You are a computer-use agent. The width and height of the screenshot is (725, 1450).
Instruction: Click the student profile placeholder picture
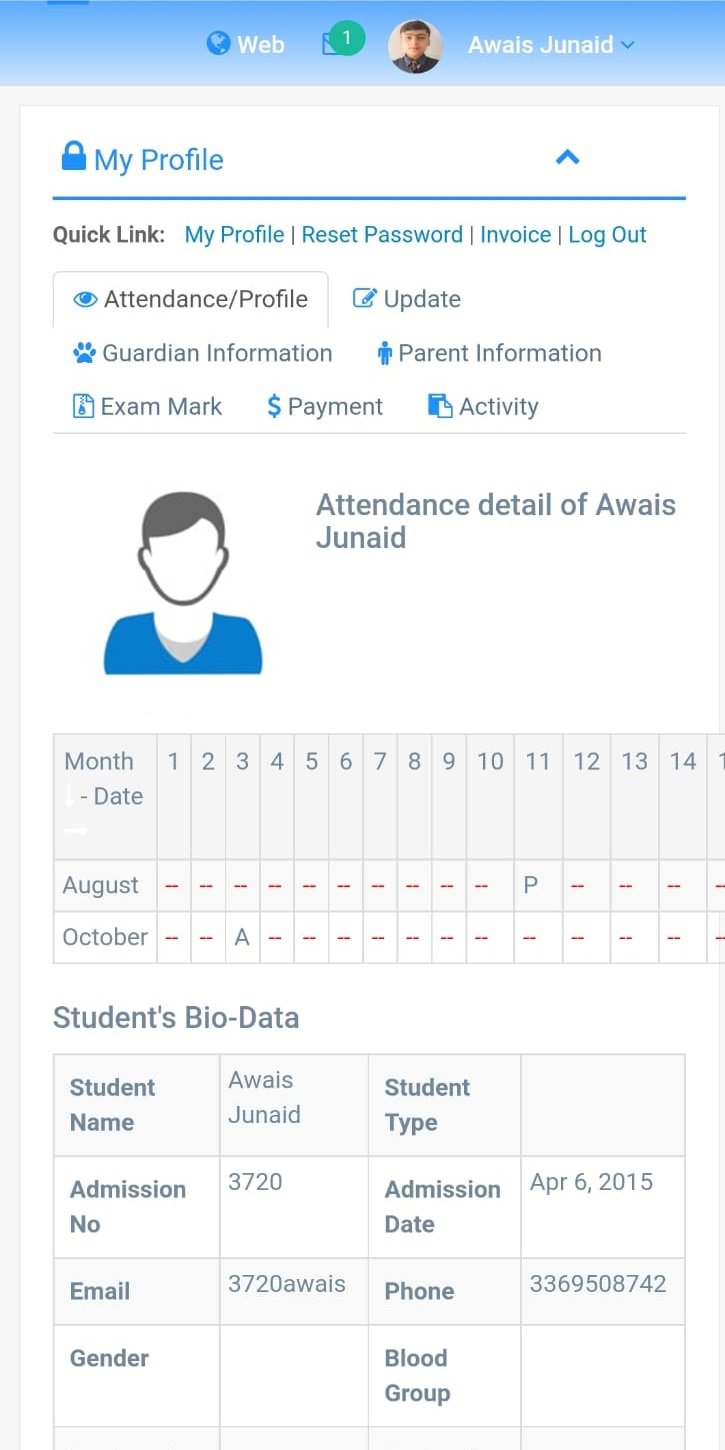(x=183, y=582)
